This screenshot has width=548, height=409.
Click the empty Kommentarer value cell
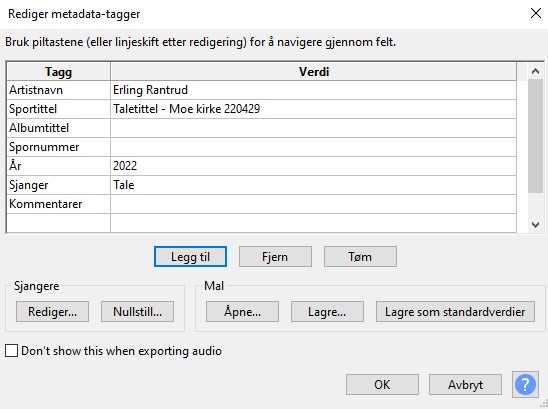[x=313, y=204]
